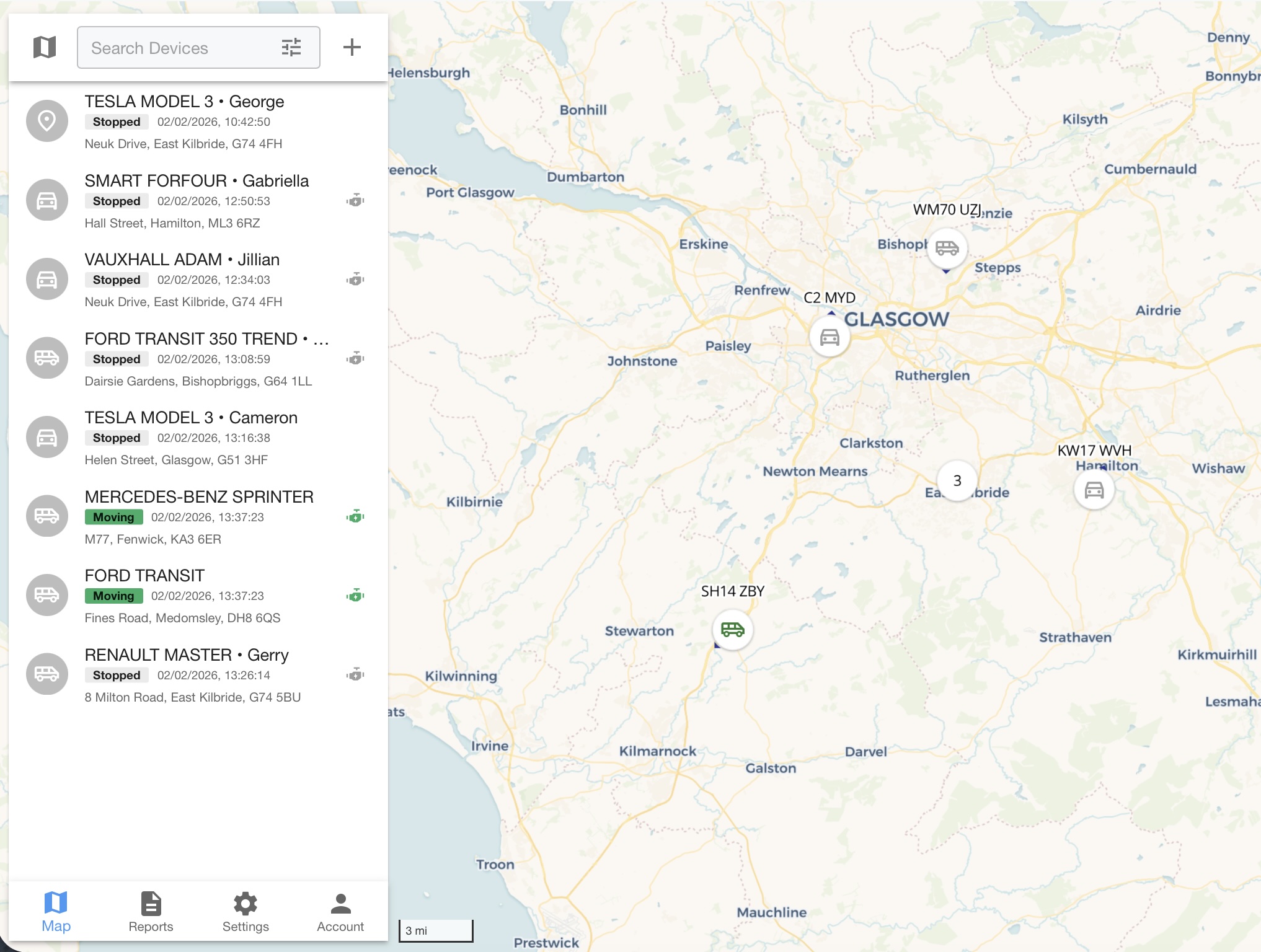Go to the Account tab
The image size is (1261, 952).
tap(340, 912)
